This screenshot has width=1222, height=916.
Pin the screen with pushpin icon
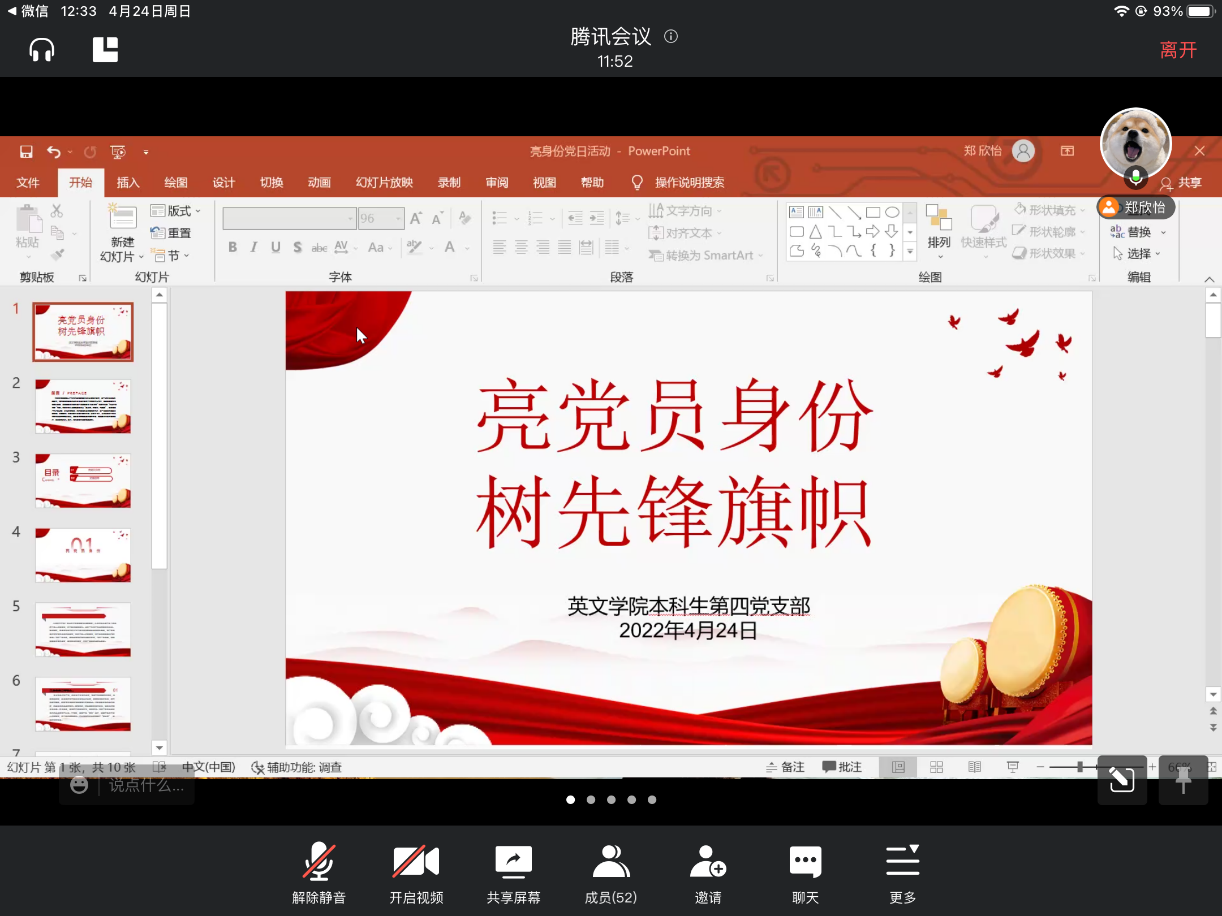pos(1184,780)
